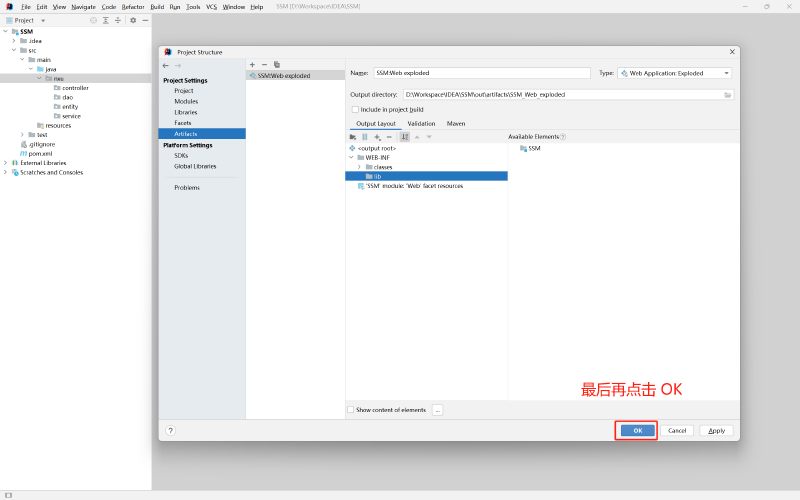This screenshot has height=500, width=800.
Task: Open the VCS menu
Action: tap(211, 7)
